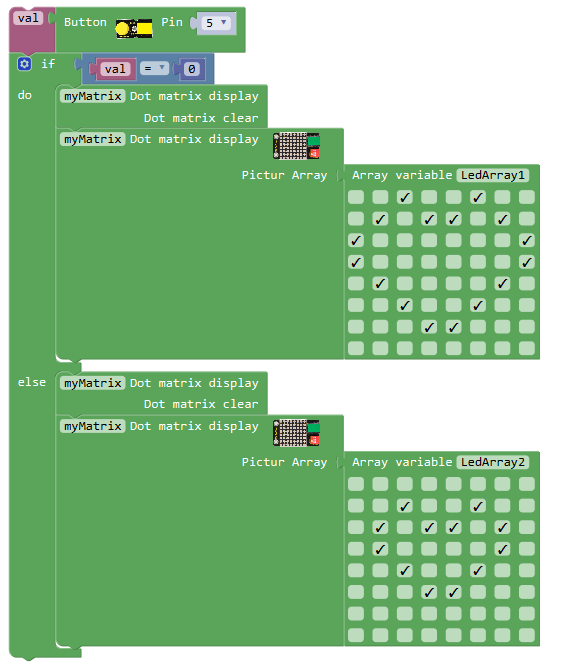Select the top pink val variable

28,18
